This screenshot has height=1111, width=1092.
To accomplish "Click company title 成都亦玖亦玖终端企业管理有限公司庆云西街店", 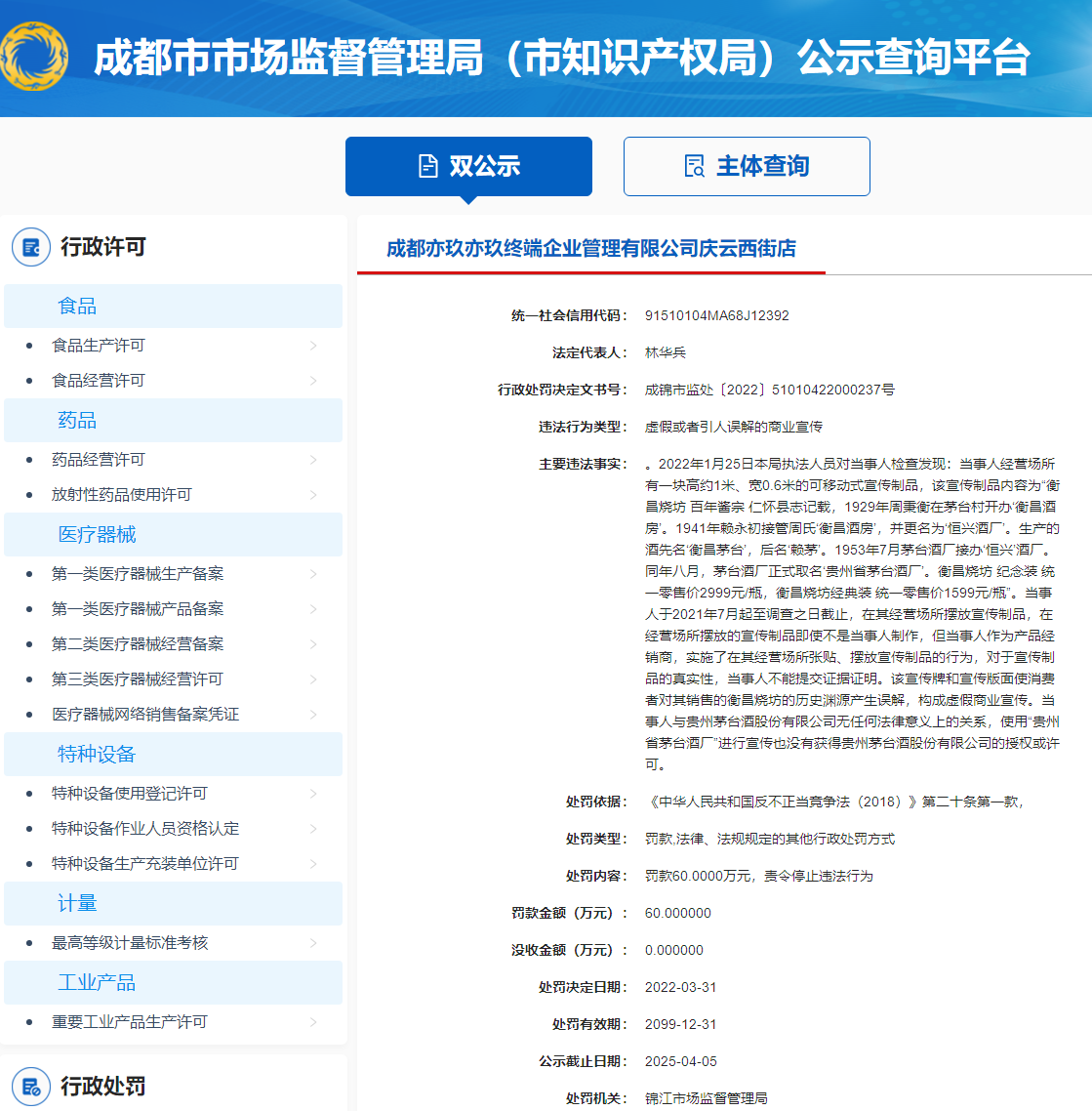I will click(591, 249).
